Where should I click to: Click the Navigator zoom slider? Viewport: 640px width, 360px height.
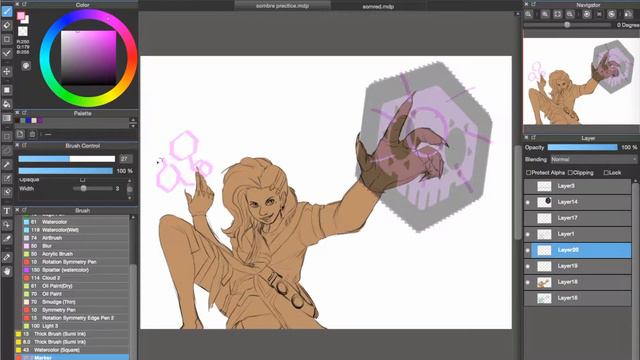click(x=567, y=25)
